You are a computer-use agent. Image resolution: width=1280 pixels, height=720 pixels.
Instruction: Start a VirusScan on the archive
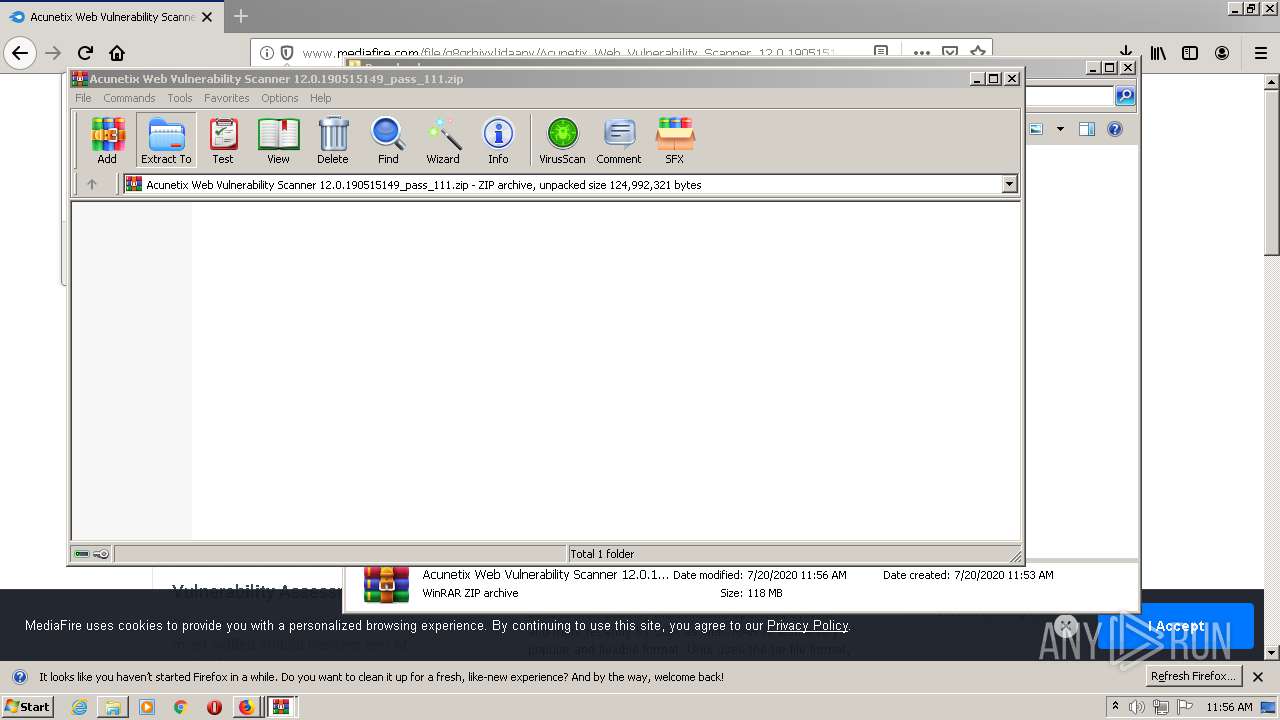point(562,140)
